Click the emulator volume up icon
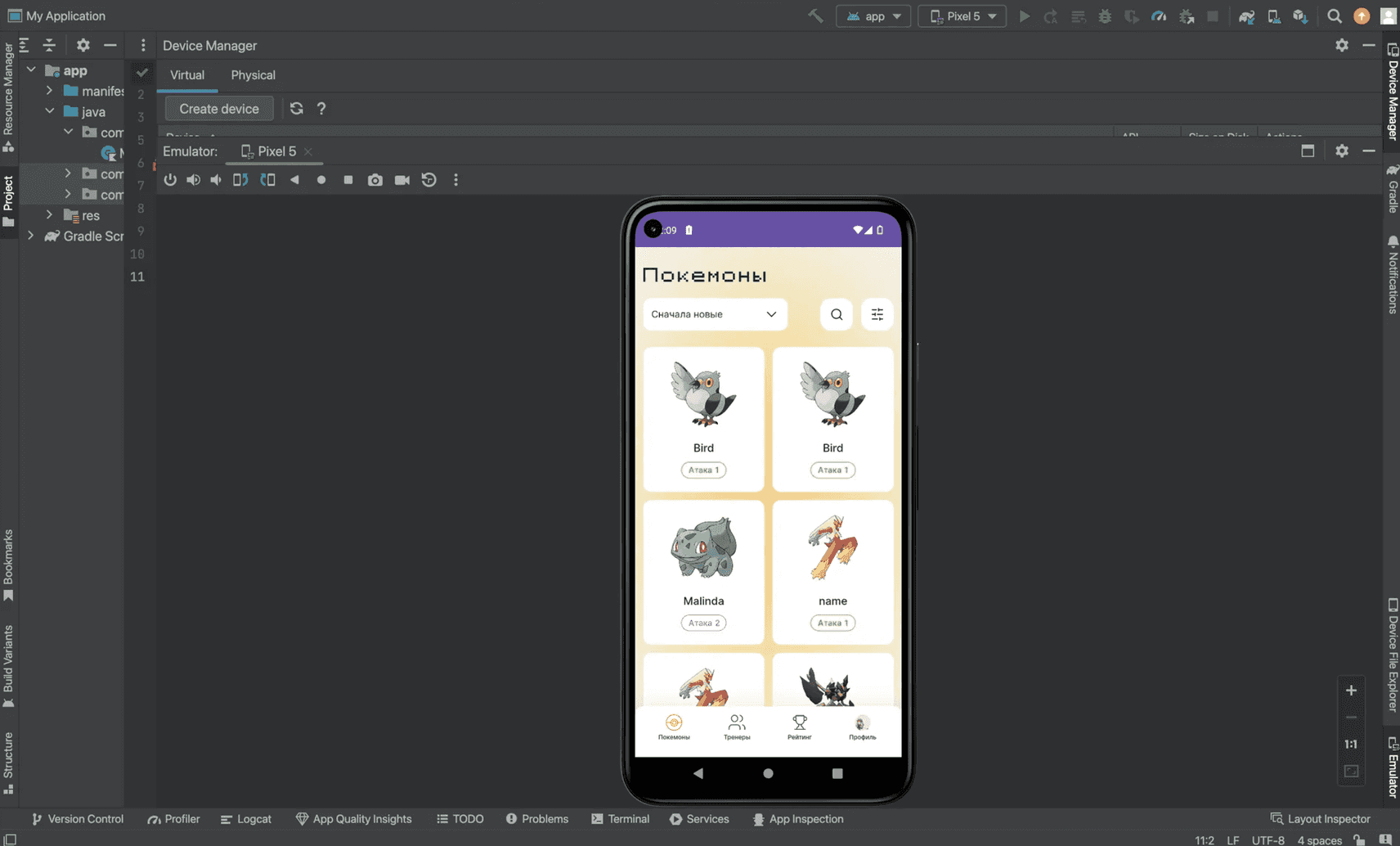This screenshot has height=846, width=1400. (x=193, y=180)
